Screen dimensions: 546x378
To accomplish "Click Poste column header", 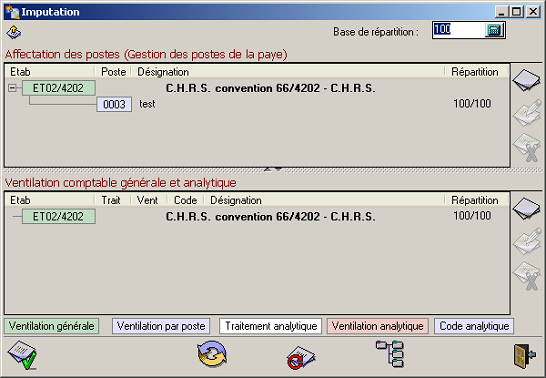I will click(113, 72).
